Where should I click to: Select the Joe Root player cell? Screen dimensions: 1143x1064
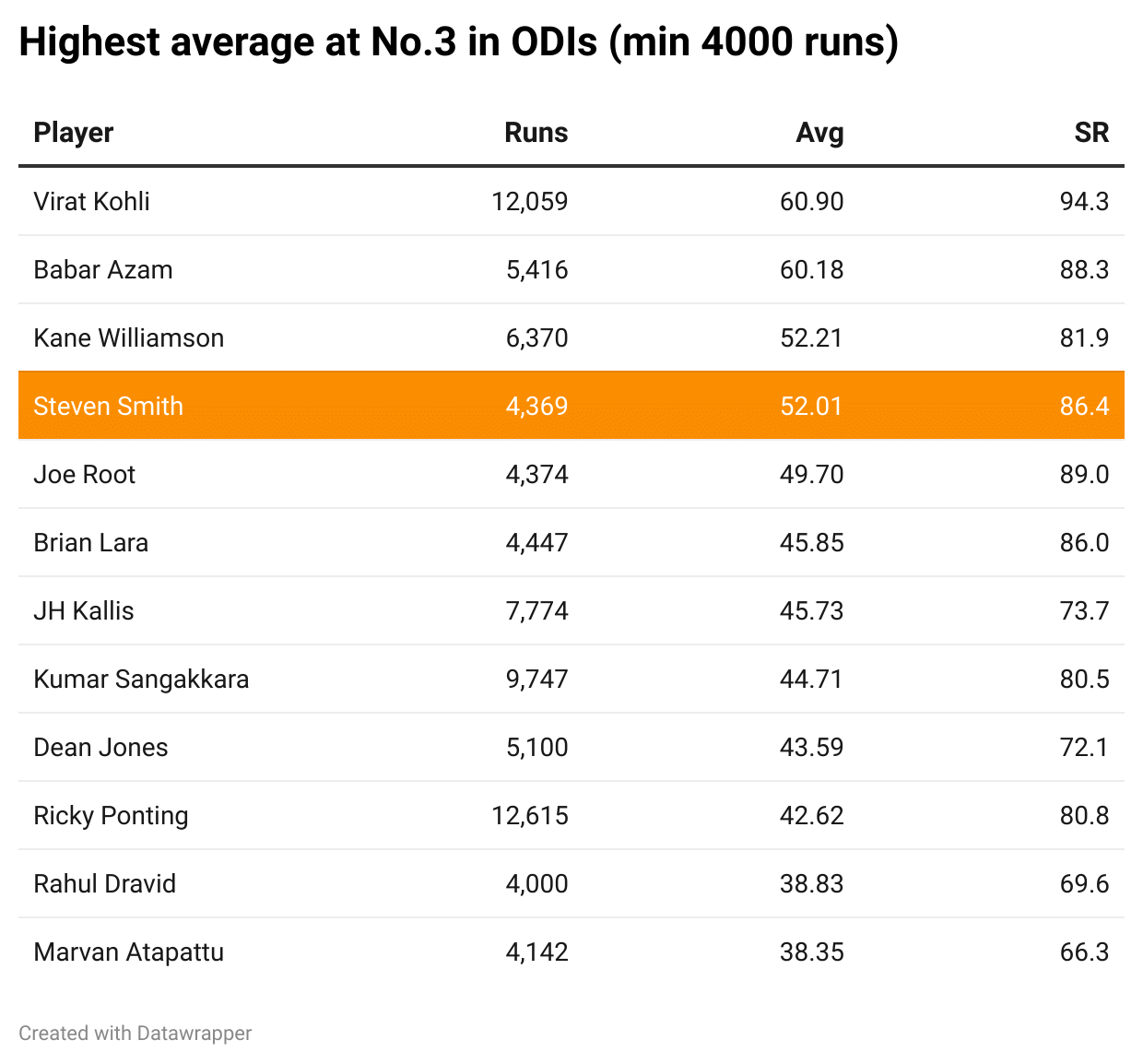tap(85, 474)
